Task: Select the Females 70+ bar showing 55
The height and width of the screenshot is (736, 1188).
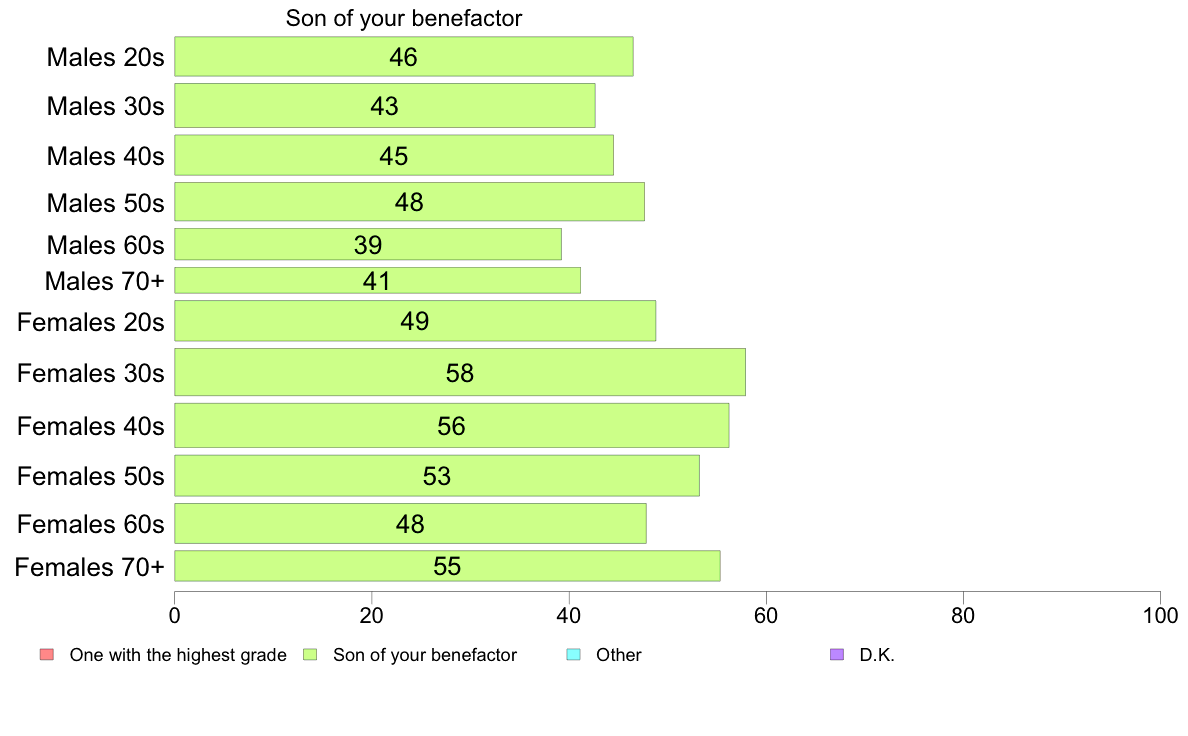Action: [447, 566]
